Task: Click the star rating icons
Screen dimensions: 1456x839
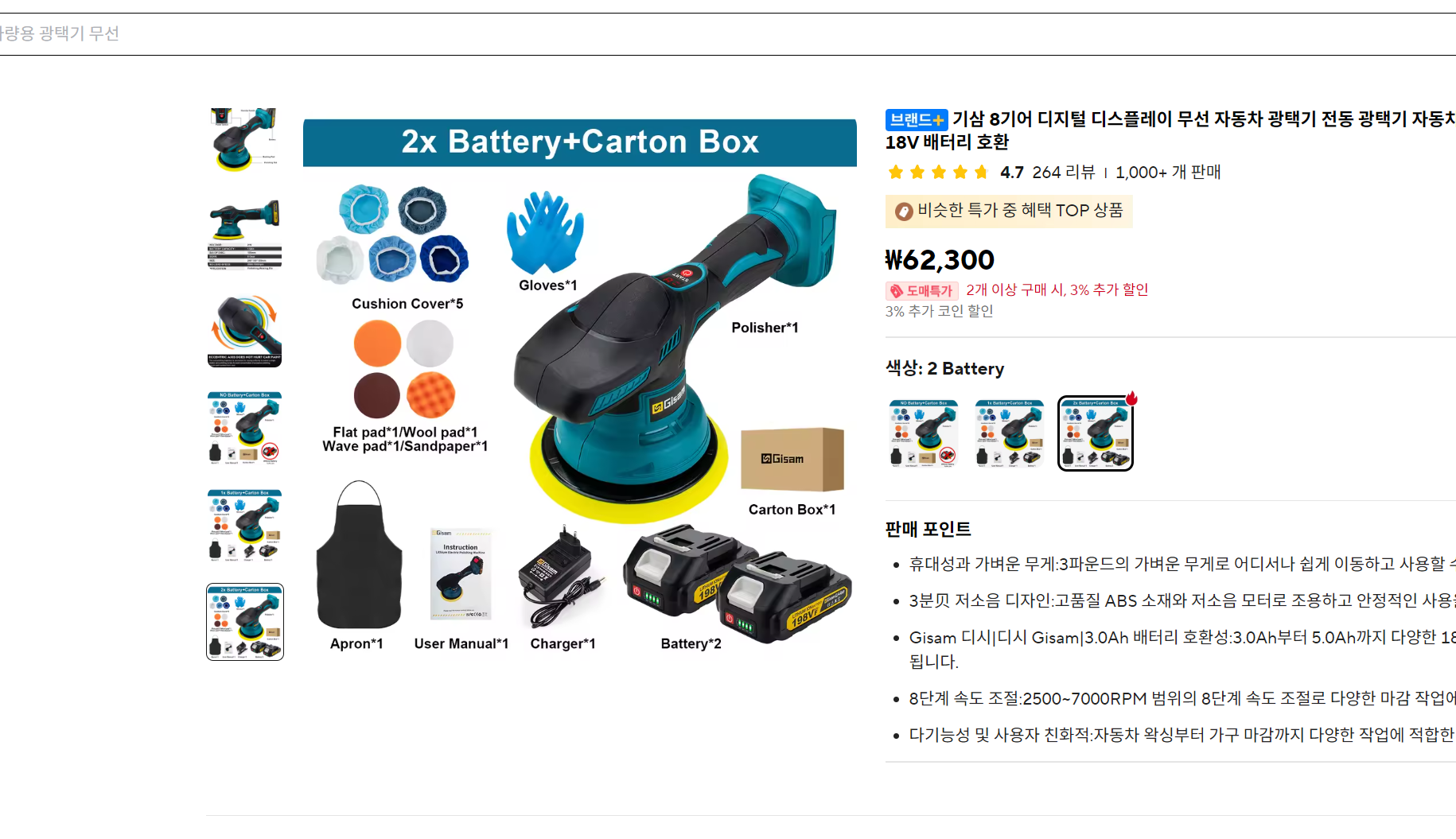Action: point(938,172)
